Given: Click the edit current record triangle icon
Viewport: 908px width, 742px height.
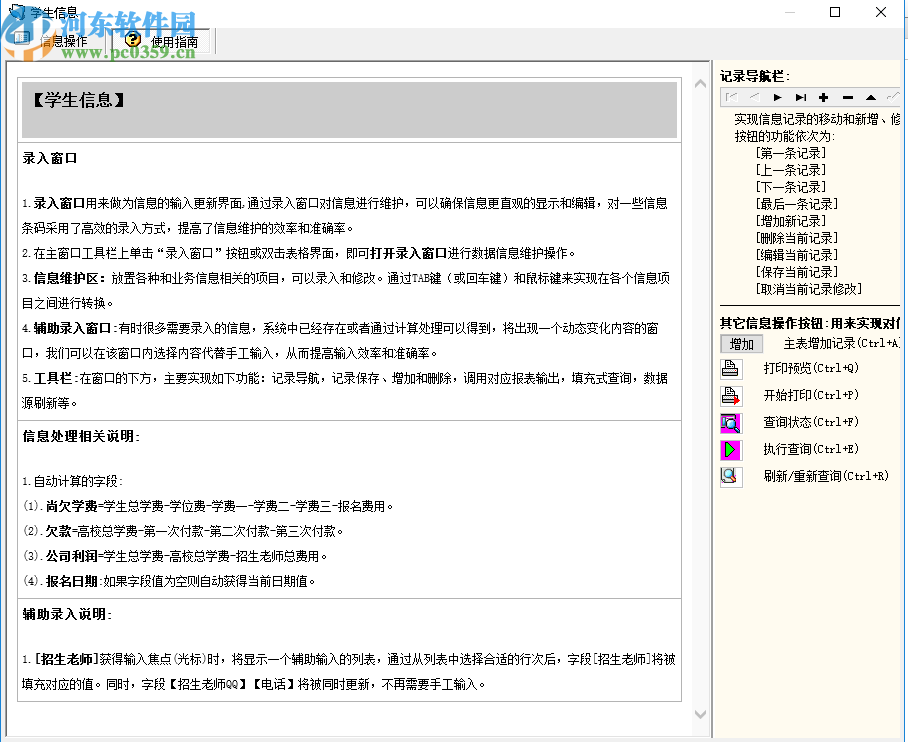Looking at the screenshot, I should pyautogui.click(x=870, y=97).
